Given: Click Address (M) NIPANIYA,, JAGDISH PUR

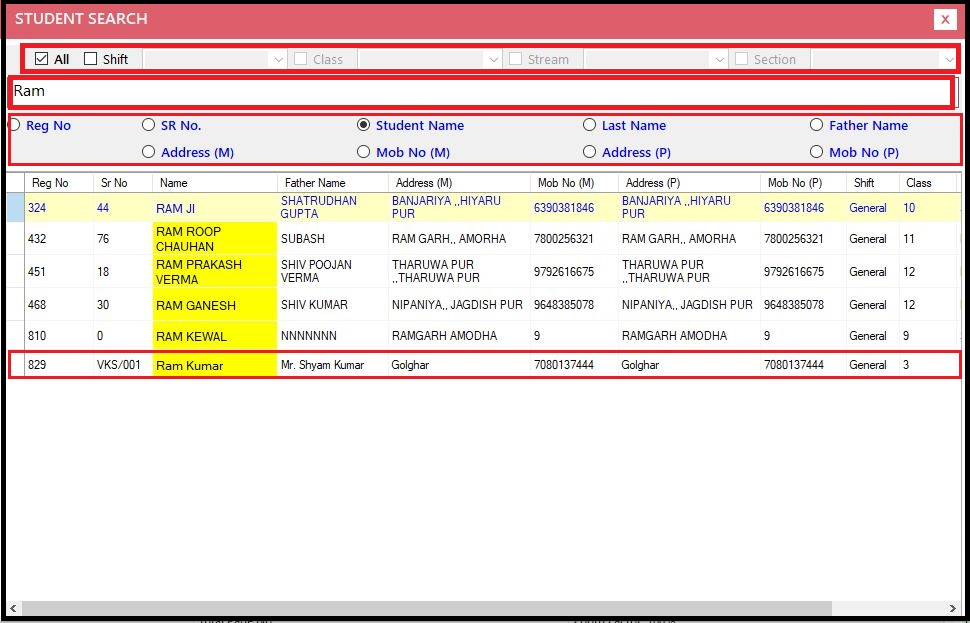Looking at the screenshot, I should click(457, 305).
